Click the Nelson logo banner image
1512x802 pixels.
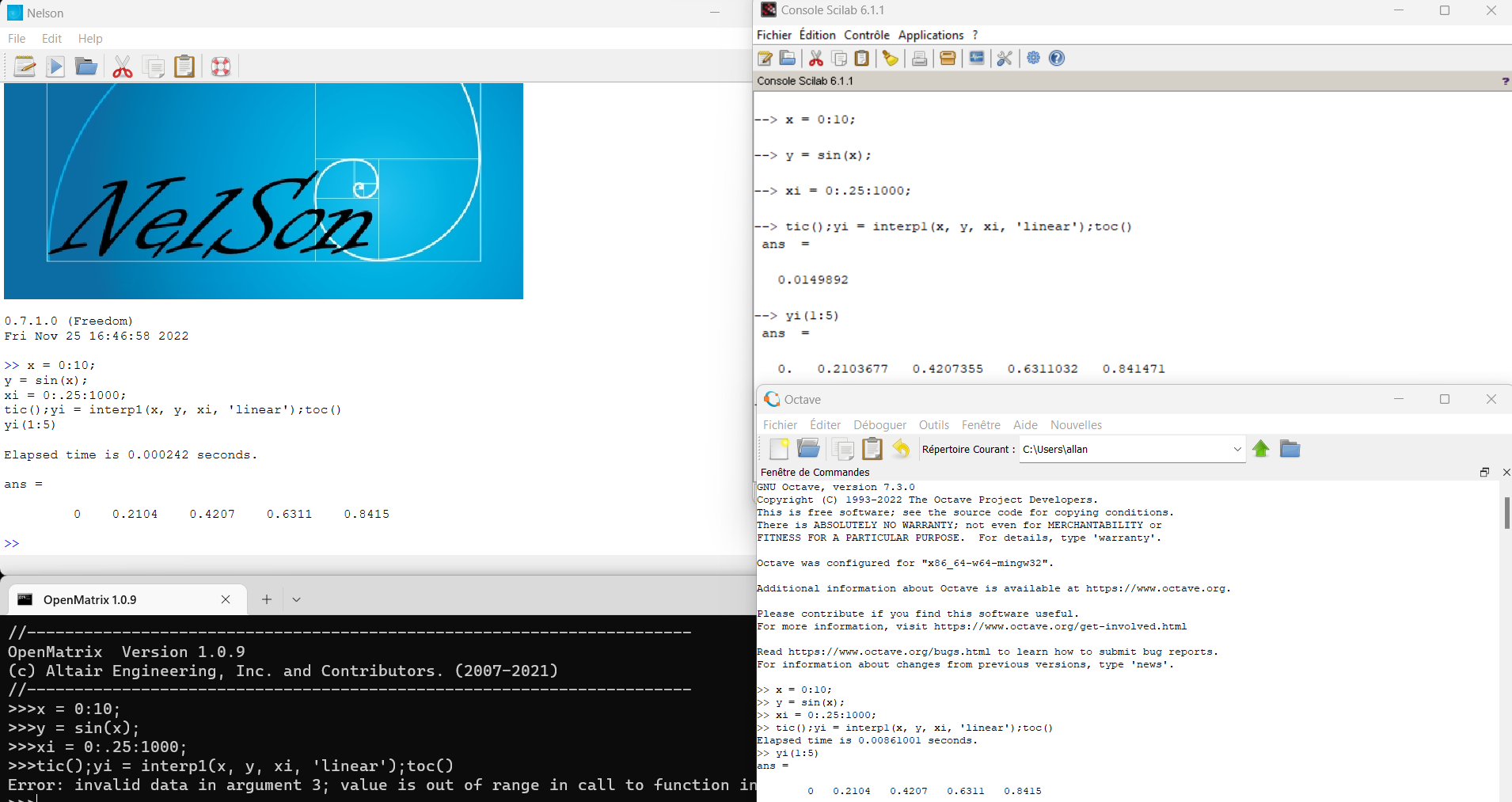(264, 191)
